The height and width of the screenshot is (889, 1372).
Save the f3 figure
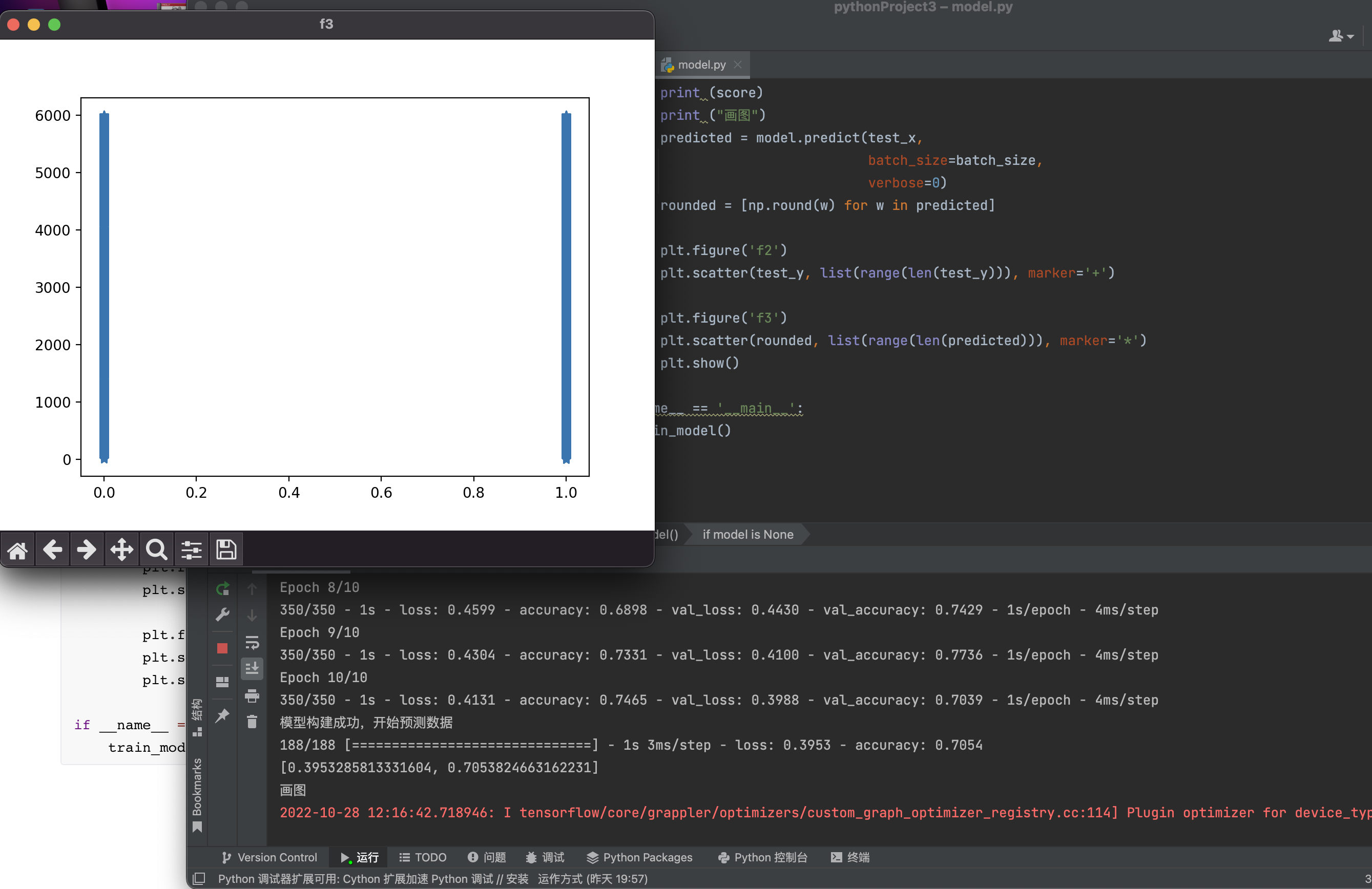[226, 549]
